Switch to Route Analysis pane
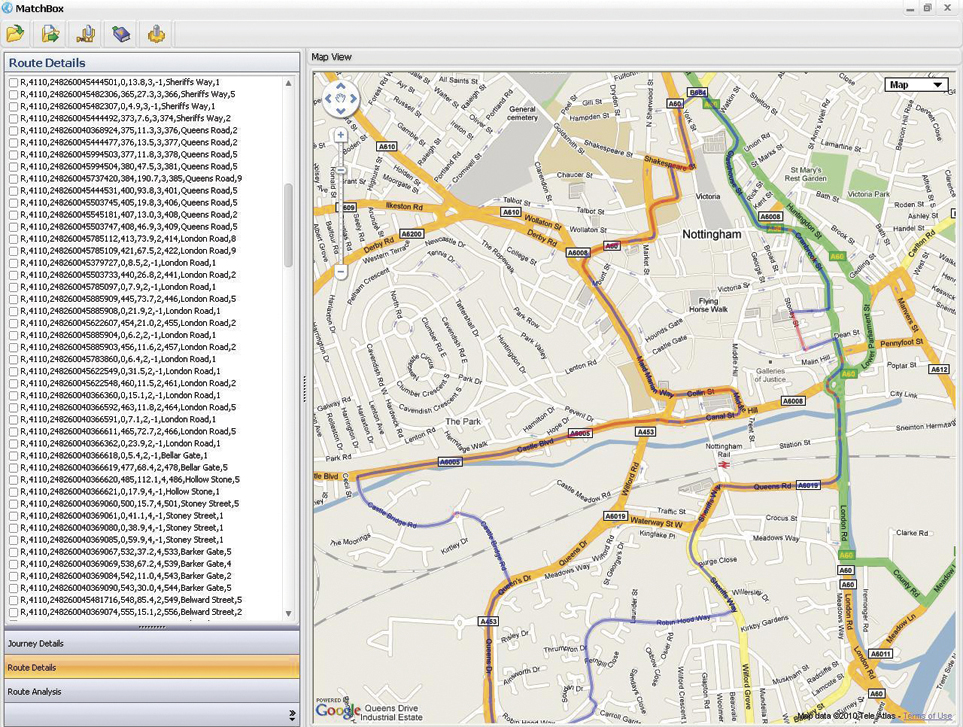This screenshot has width=963, height=727. click(150, 691)
